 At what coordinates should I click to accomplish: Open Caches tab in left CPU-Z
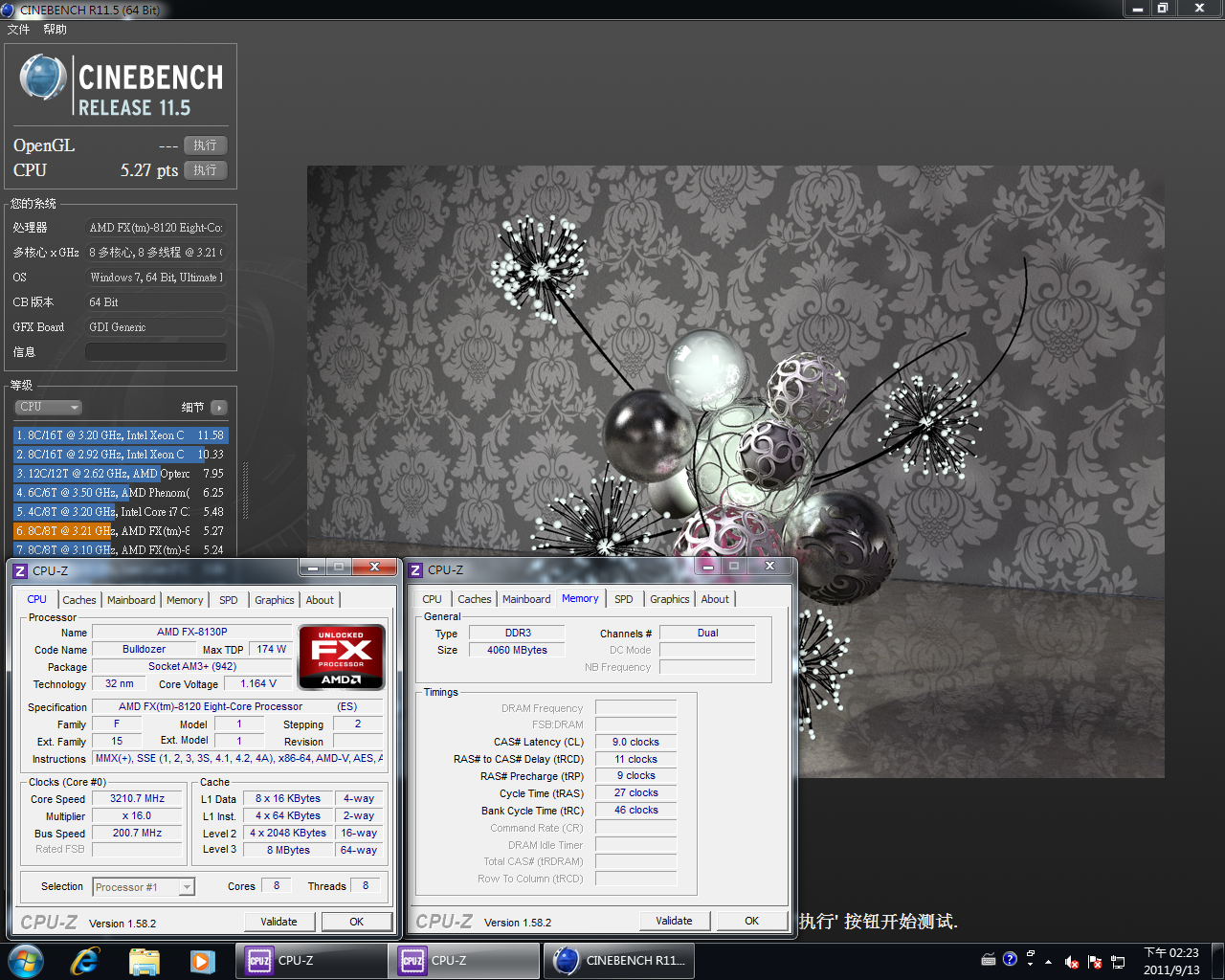[x=79, y=600]
